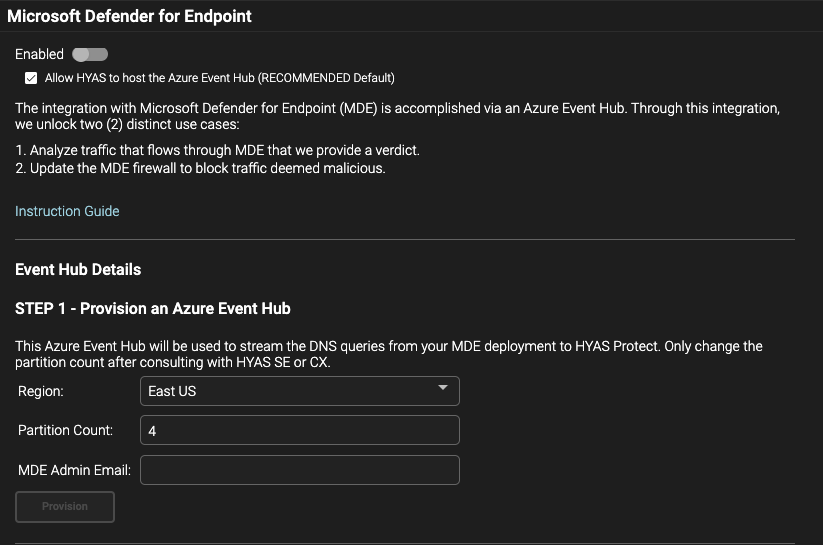
Task: Toggle the Enabled switch
Action: click(90, 54)
